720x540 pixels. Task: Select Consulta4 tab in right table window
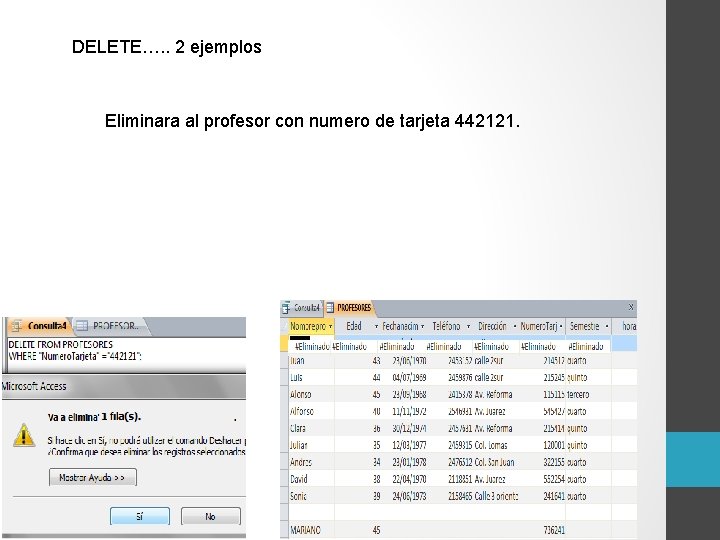click(x=301, y=308)
